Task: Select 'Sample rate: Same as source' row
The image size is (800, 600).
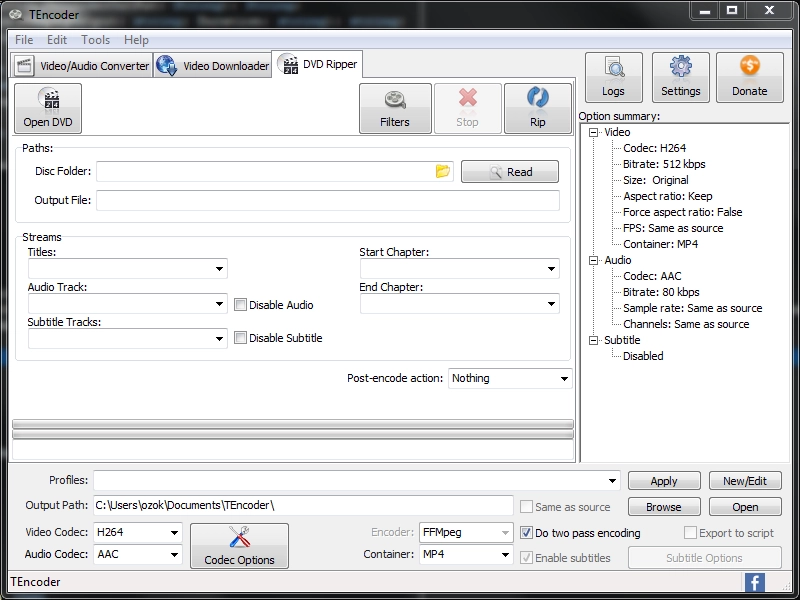Action: pyautogui.click(x=692, y=308)
